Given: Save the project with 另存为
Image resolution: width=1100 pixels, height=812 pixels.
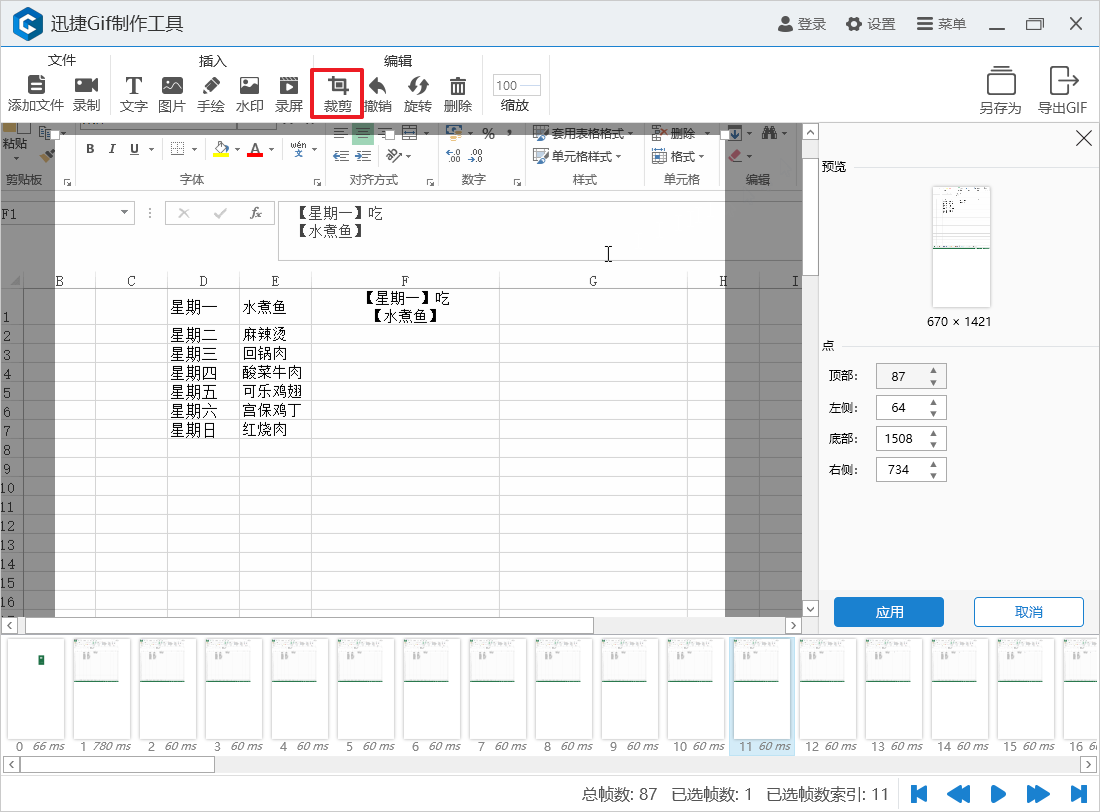Looking at the screenshot, I should click(x=1001, y=93).
